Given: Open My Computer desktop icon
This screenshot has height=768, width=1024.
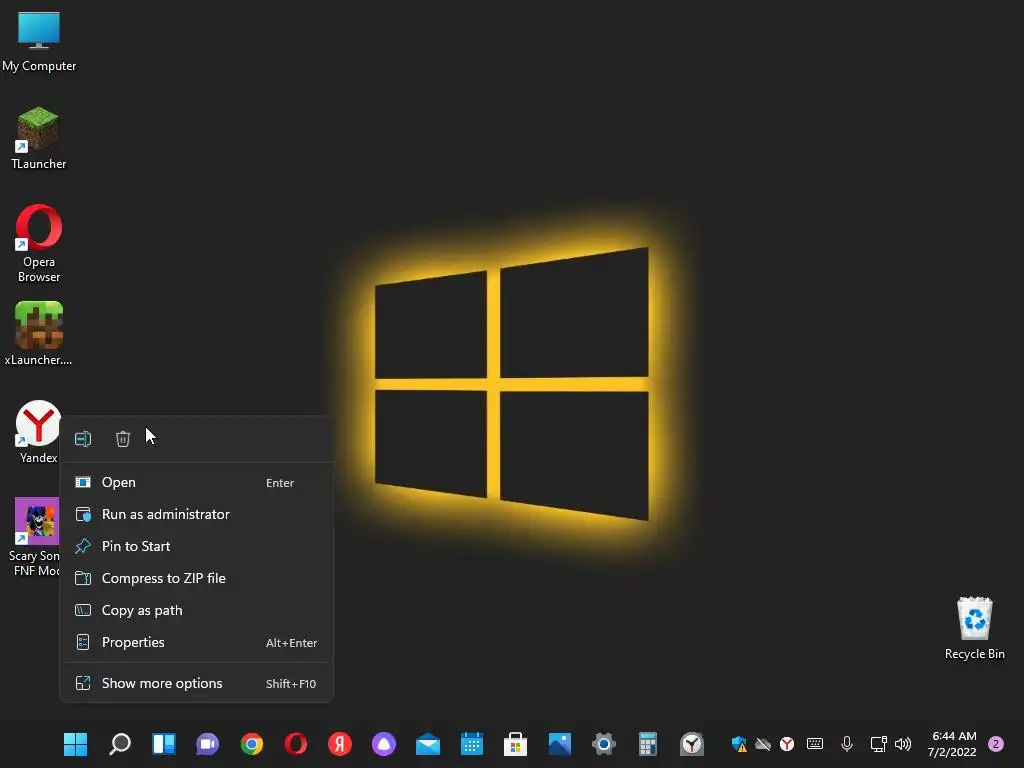Looking at the screenshot, I should click(x=39, y=40).
